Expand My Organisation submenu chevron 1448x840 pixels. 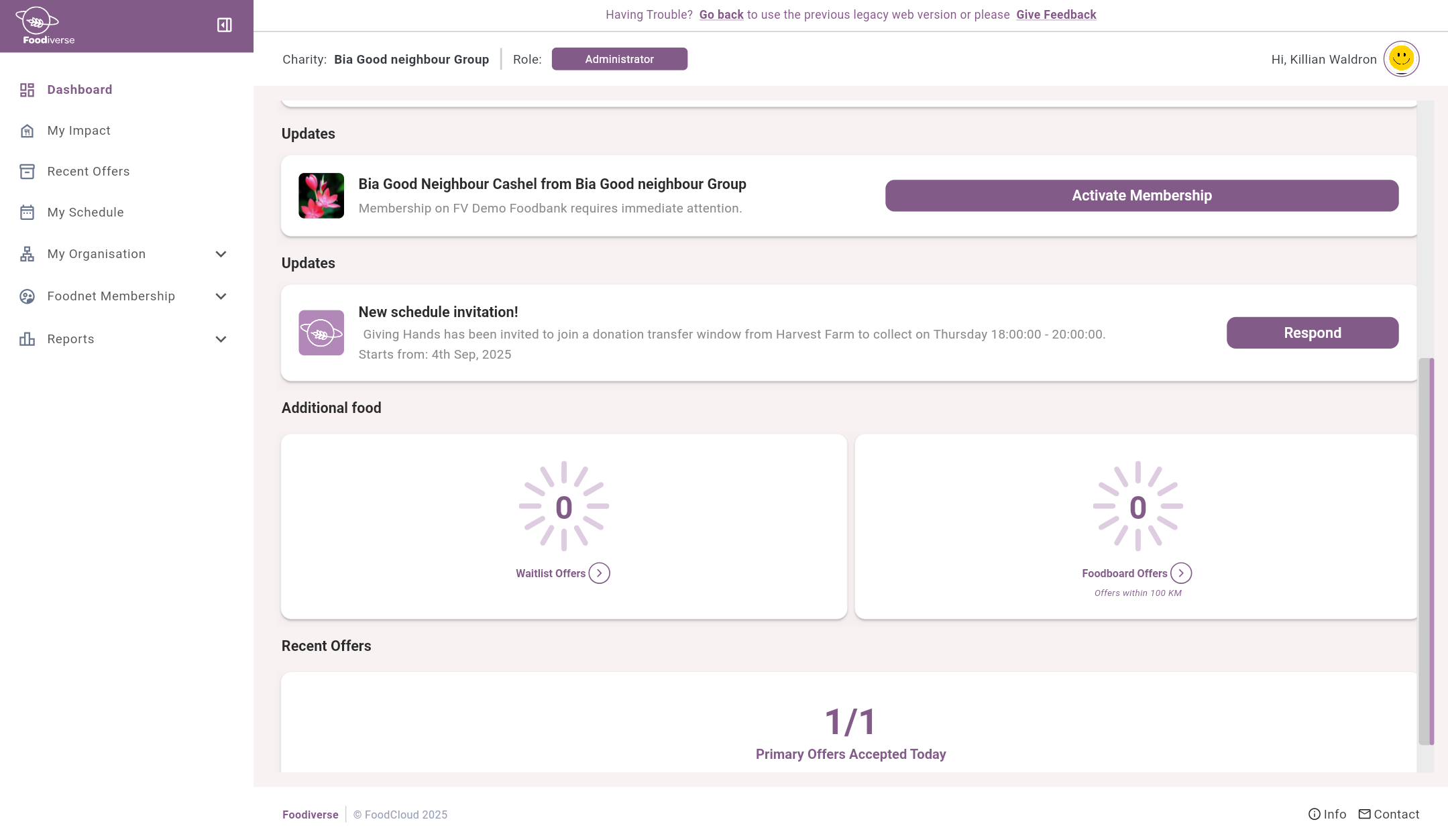[221, 254]
